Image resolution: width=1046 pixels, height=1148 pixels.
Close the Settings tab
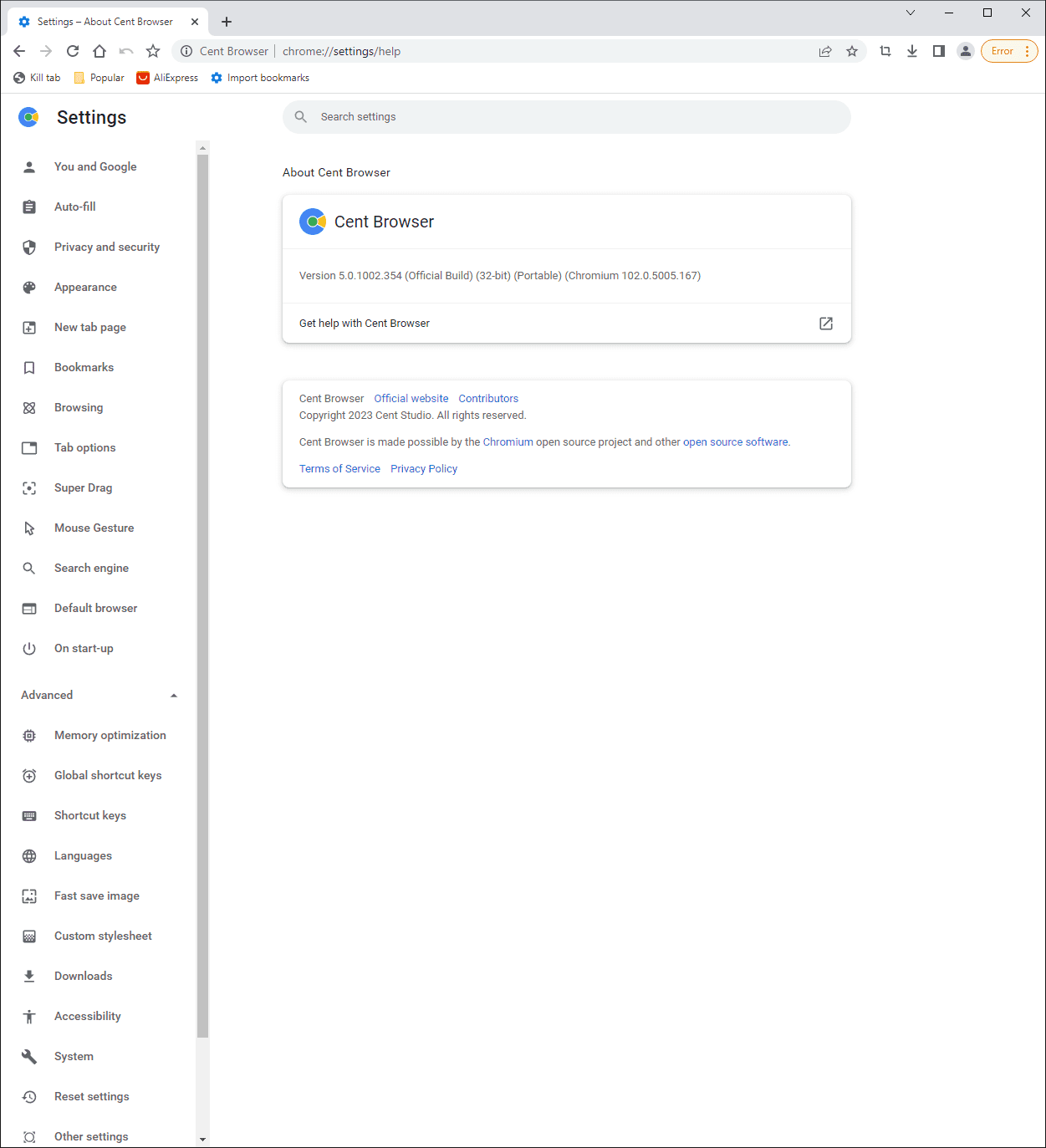[x=195, y=22]
